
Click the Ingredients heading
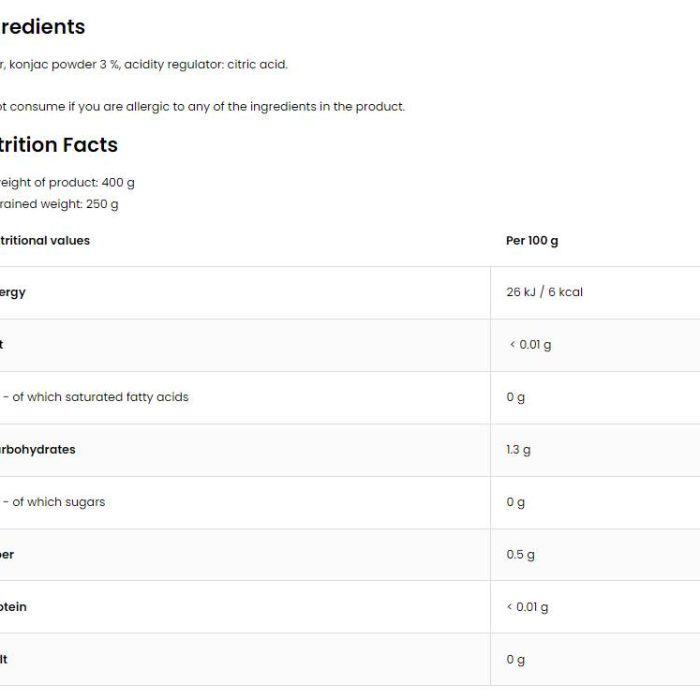click(42, 27)
